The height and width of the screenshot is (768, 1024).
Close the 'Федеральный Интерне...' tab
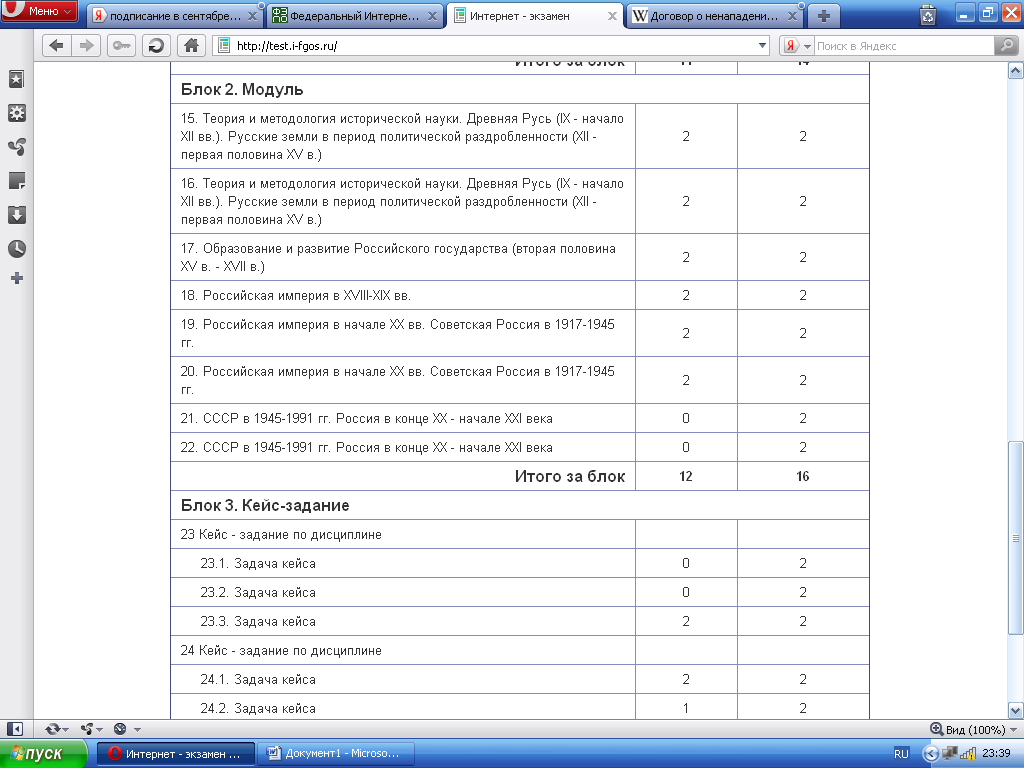pos(432,16)
